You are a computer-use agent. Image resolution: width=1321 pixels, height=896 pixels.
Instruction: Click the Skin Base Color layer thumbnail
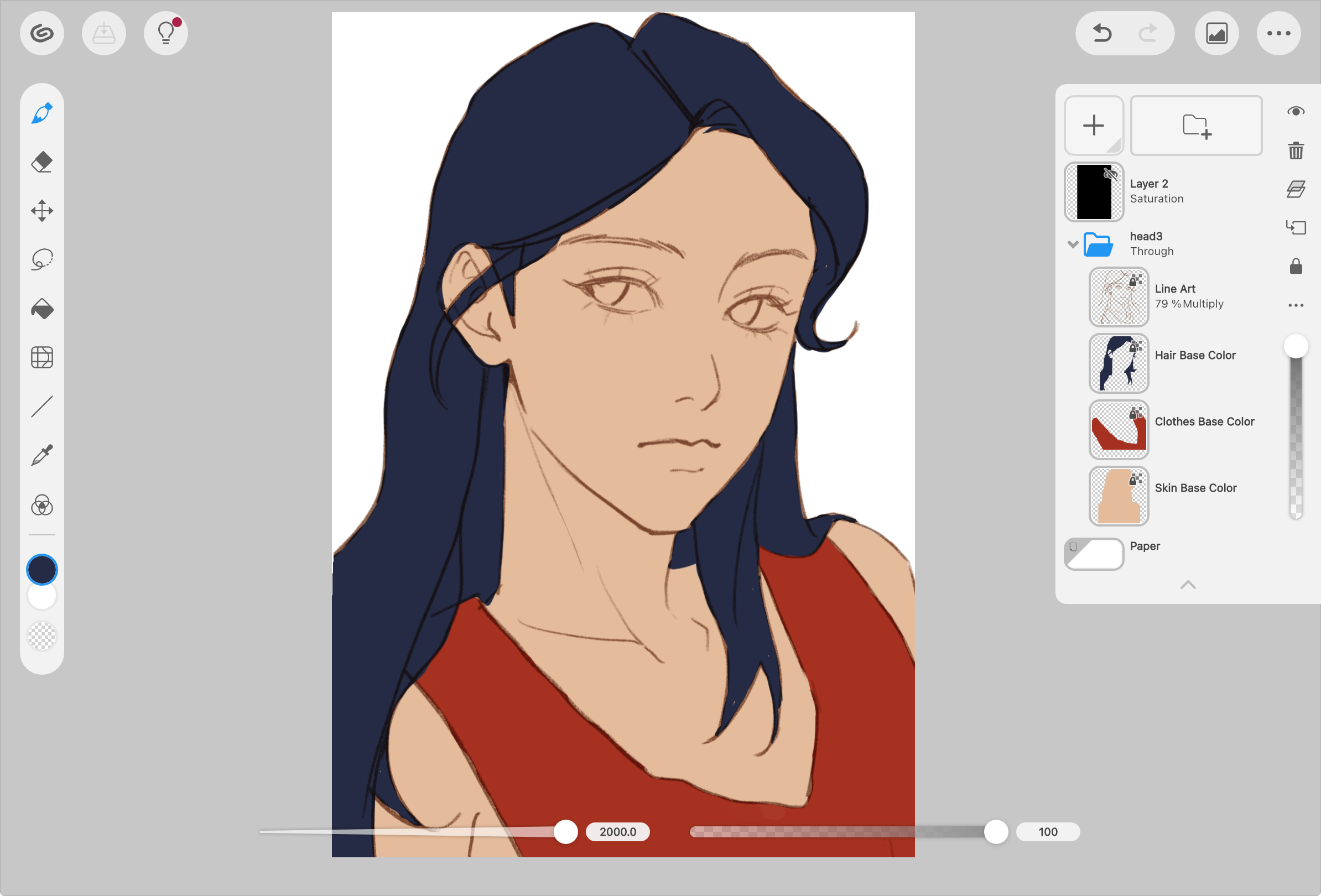point(1118,496)
